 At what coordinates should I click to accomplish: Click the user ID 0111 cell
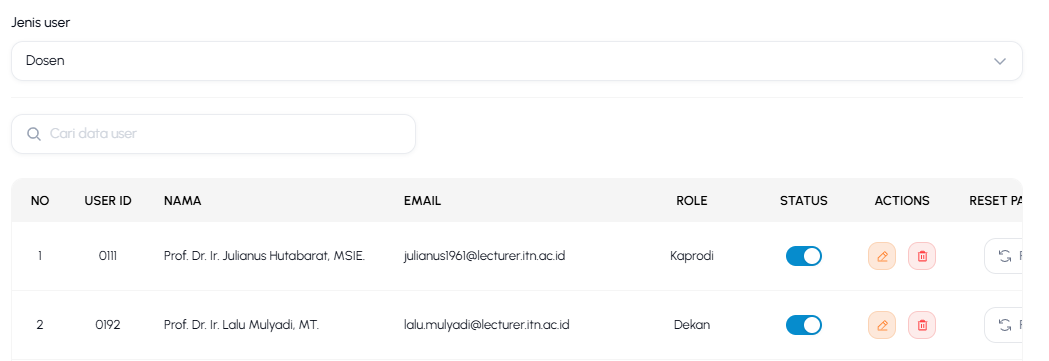(x=108, y=256)
